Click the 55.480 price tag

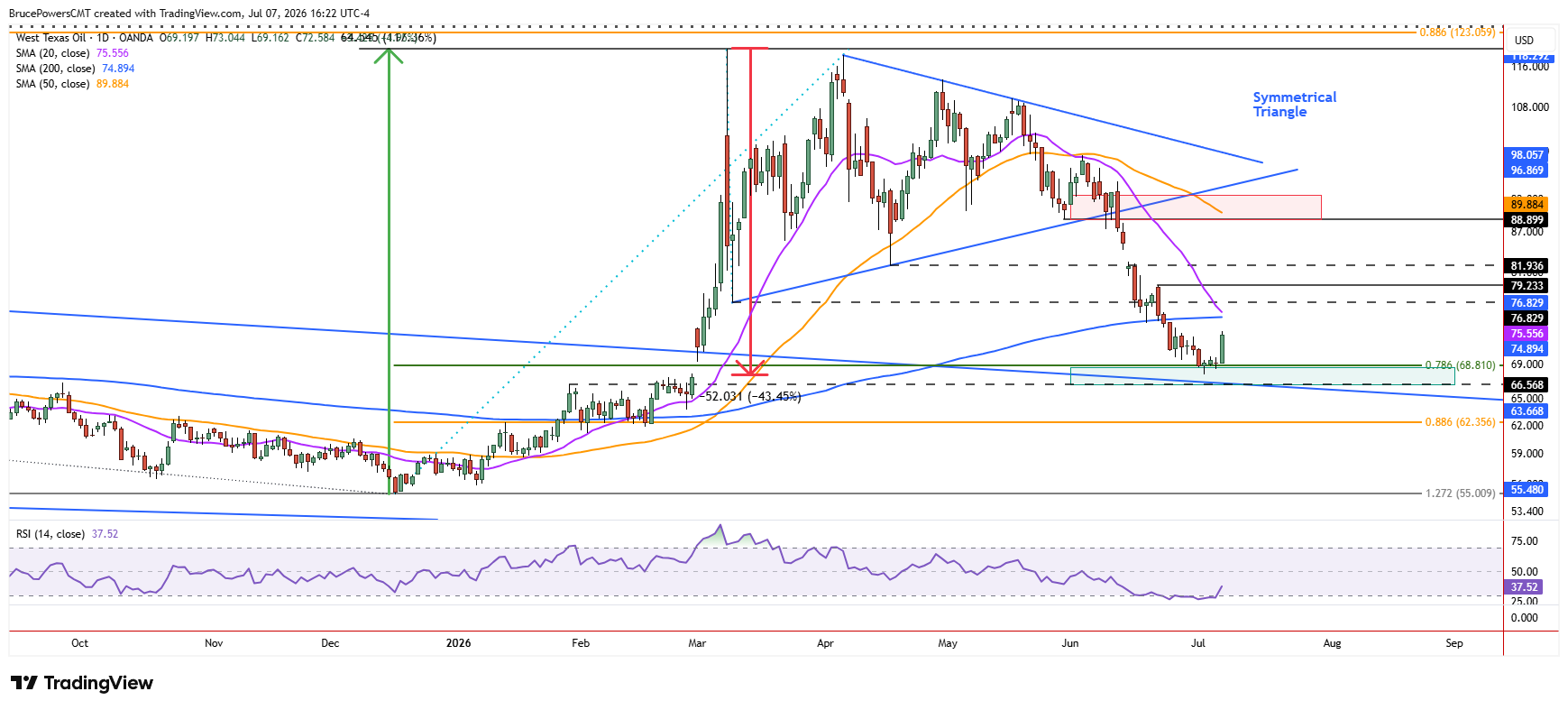pos(1527,490)
